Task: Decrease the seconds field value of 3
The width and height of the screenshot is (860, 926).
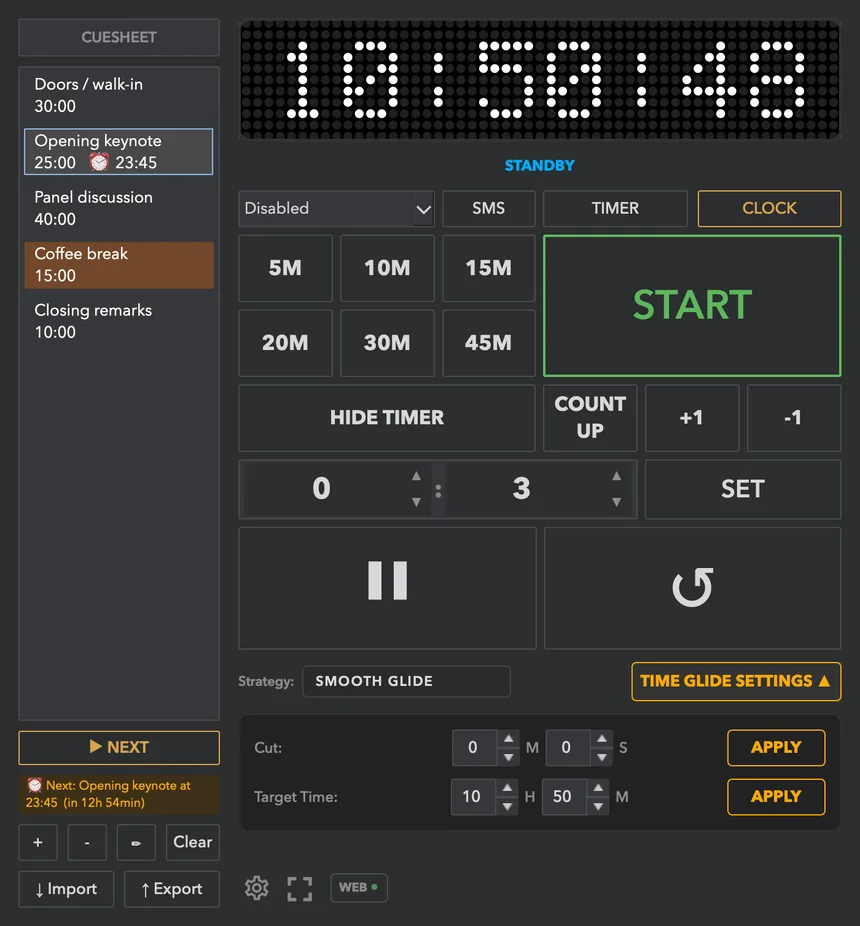Action: (x=617, y=502)
